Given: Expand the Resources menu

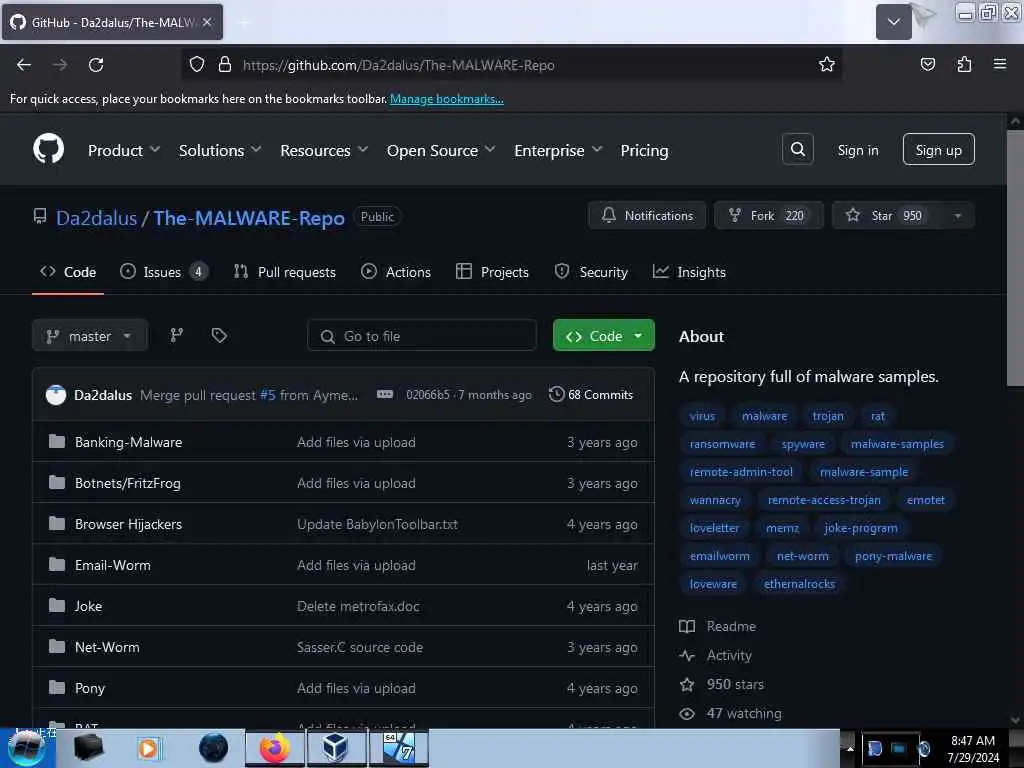Looking at the screenshot, I should tap(324, 150).
